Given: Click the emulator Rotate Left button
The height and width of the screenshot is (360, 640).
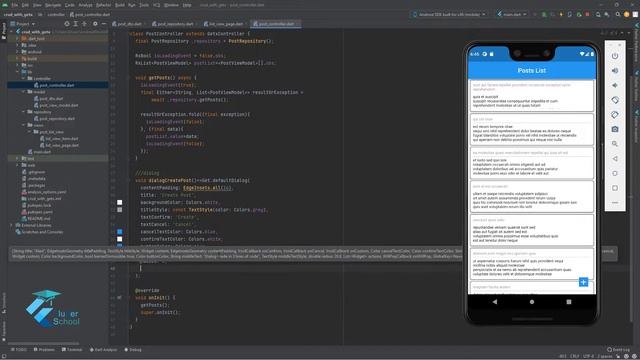Looking at the screenshot, I should tap(615, 100).
